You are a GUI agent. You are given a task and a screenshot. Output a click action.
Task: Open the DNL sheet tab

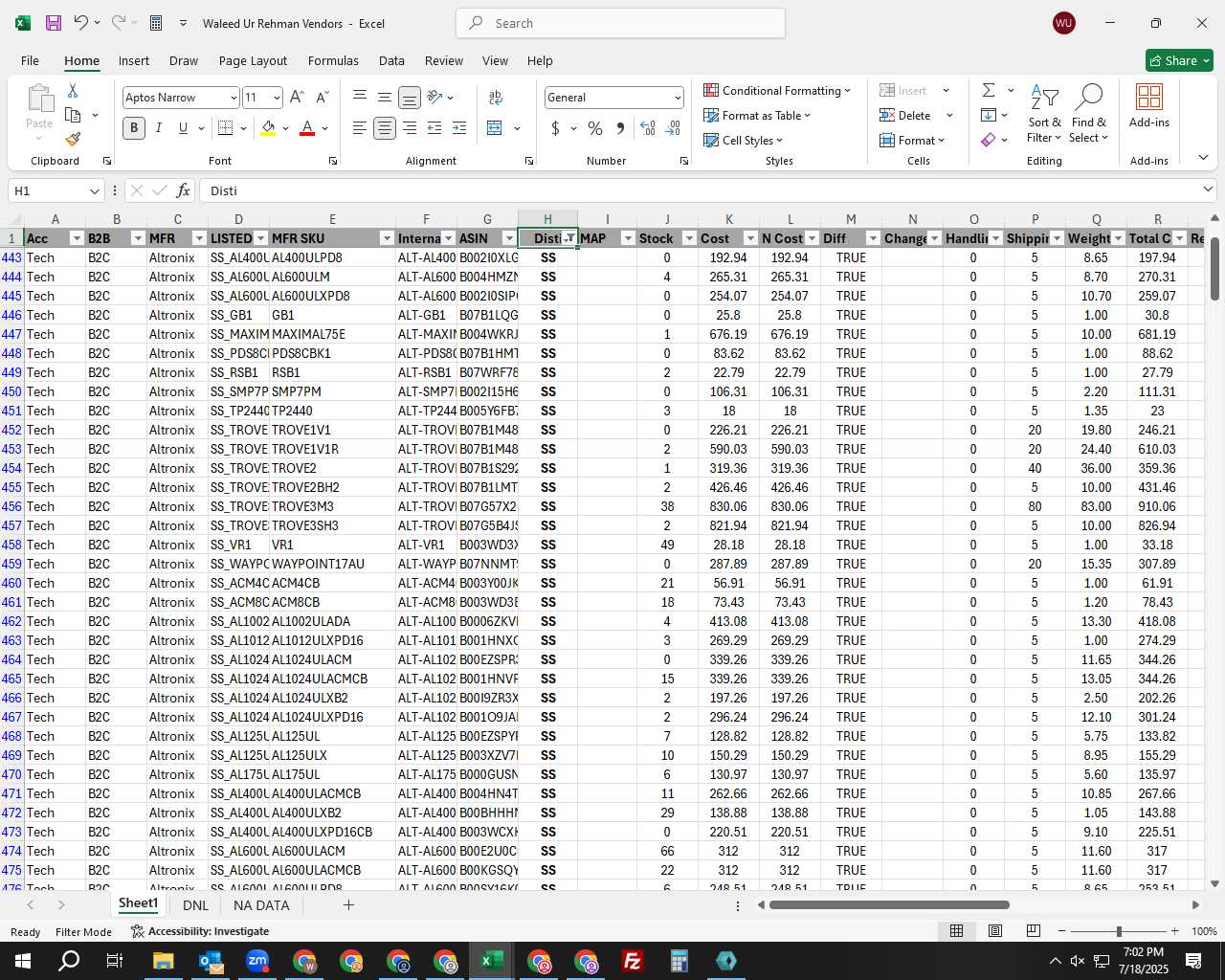pyautogui.click(x=195, y=904)
